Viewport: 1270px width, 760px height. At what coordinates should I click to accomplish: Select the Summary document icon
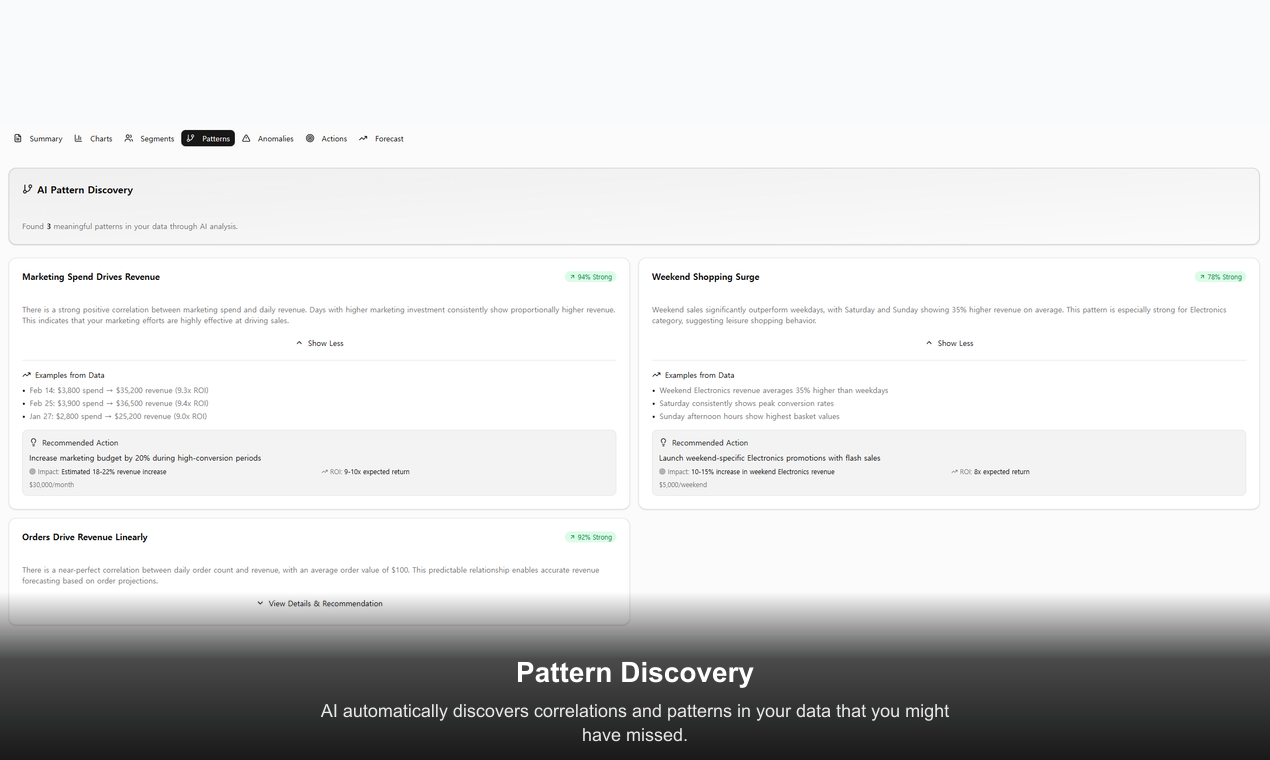point(17,138)
